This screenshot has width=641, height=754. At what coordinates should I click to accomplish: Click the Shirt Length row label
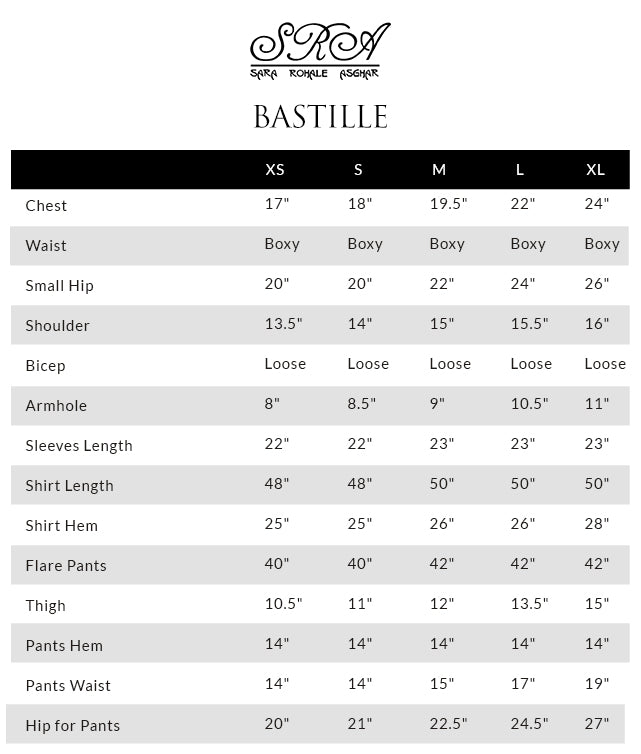[x=69, y=486]
